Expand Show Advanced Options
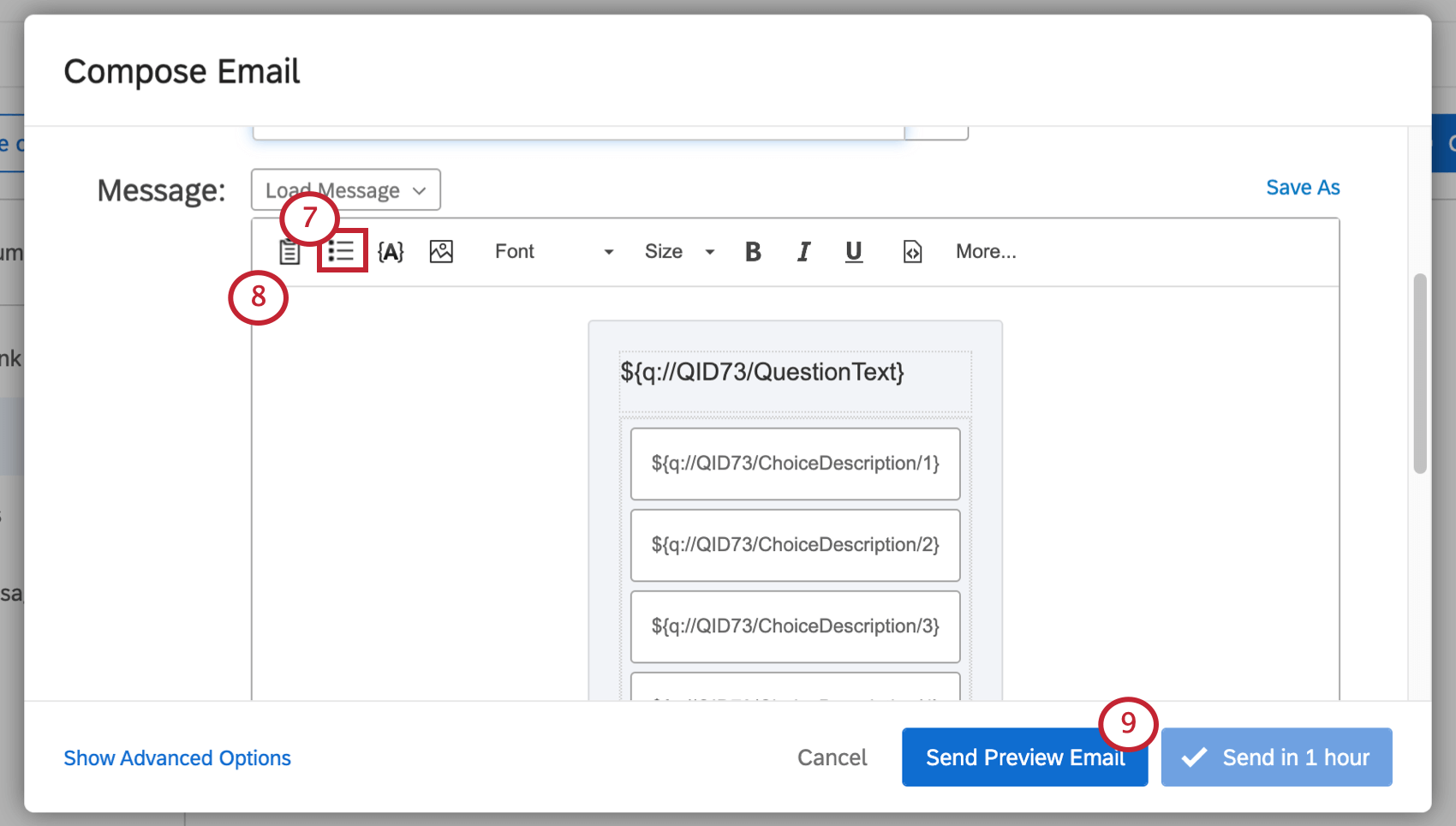1456x826 pixels. pos(177,757)
